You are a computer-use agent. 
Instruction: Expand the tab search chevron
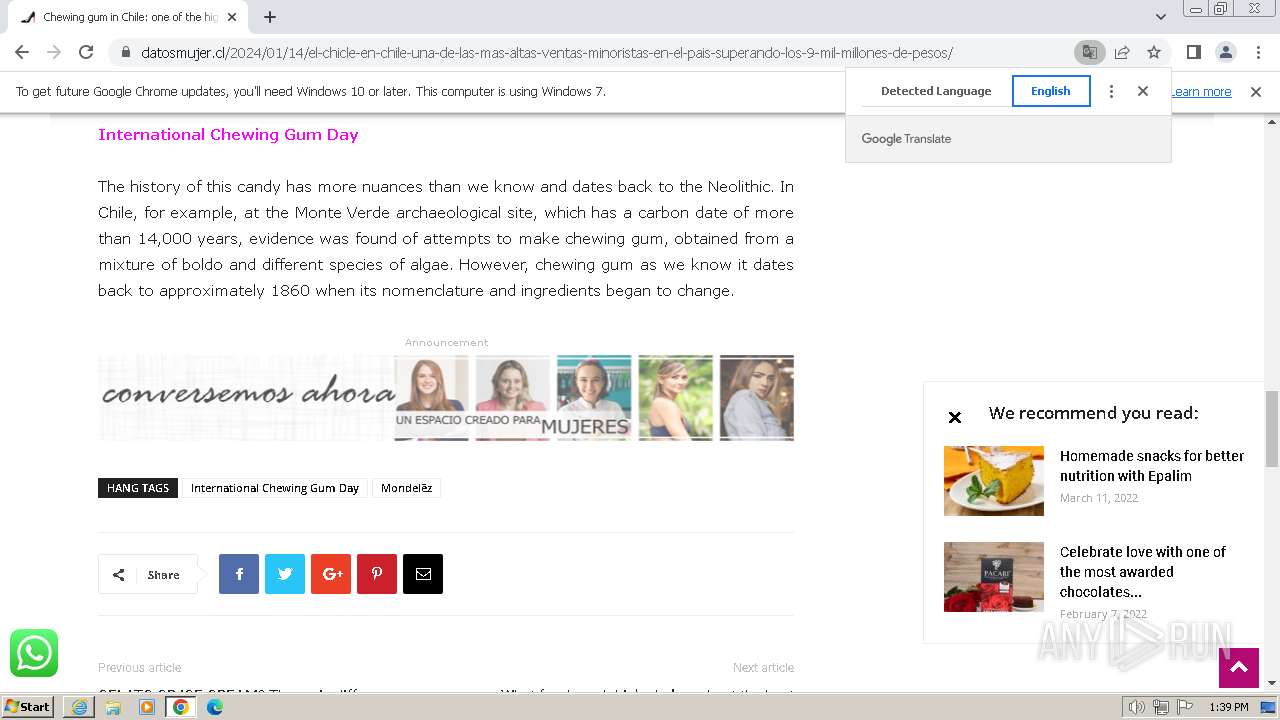(1160, 17)
